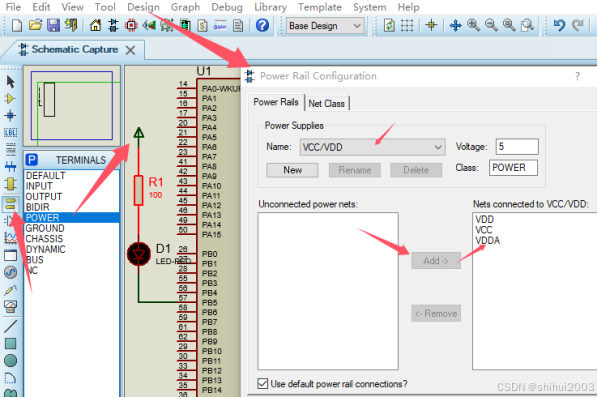Image resolution: width=598 pixels, height=398 pixels.
Task: Select the Wire Label Mode tool
Action: pos(10,132)
